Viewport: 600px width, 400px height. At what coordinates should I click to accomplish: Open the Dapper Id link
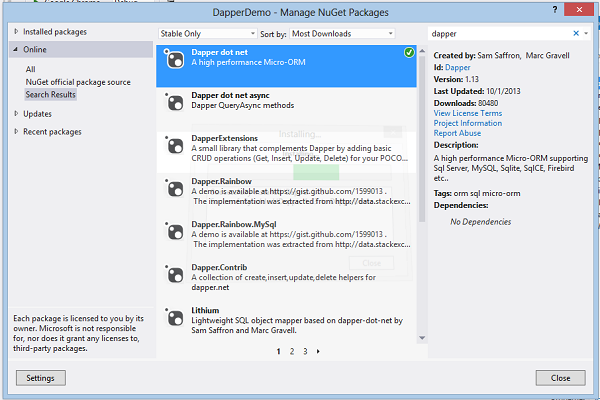(x=458, y=67)
